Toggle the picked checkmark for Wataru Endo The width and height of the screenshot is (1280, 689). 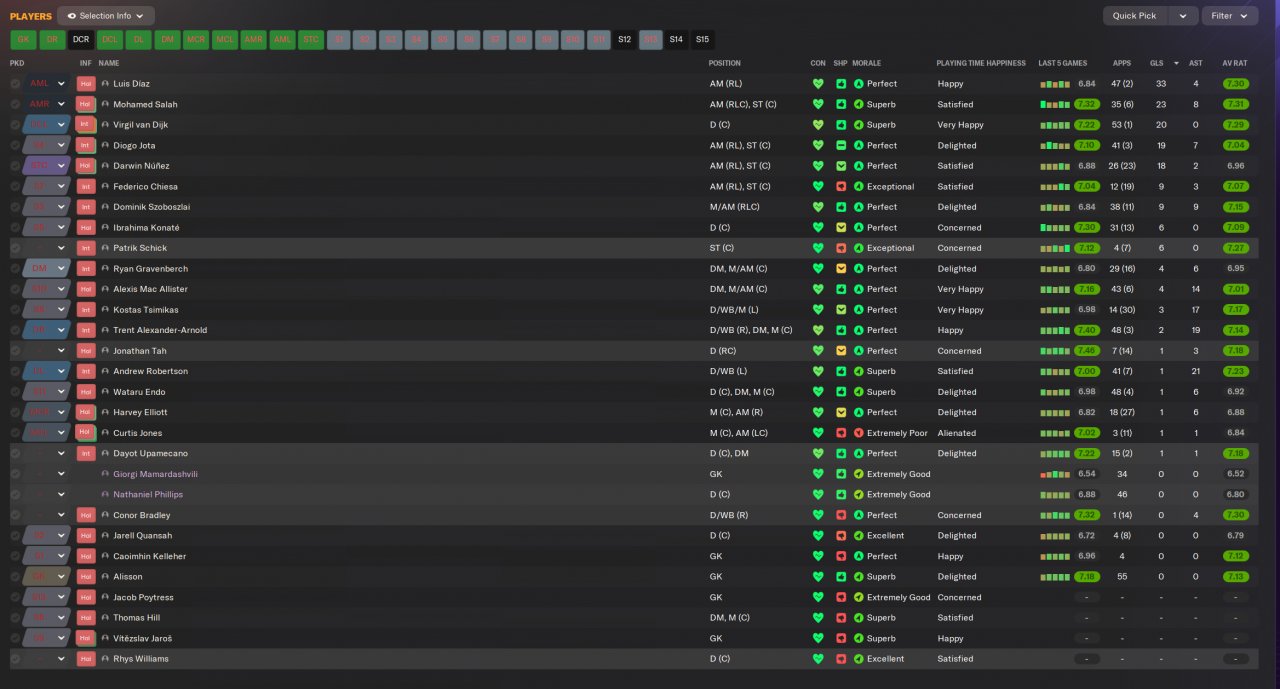[x=15, y=392]
